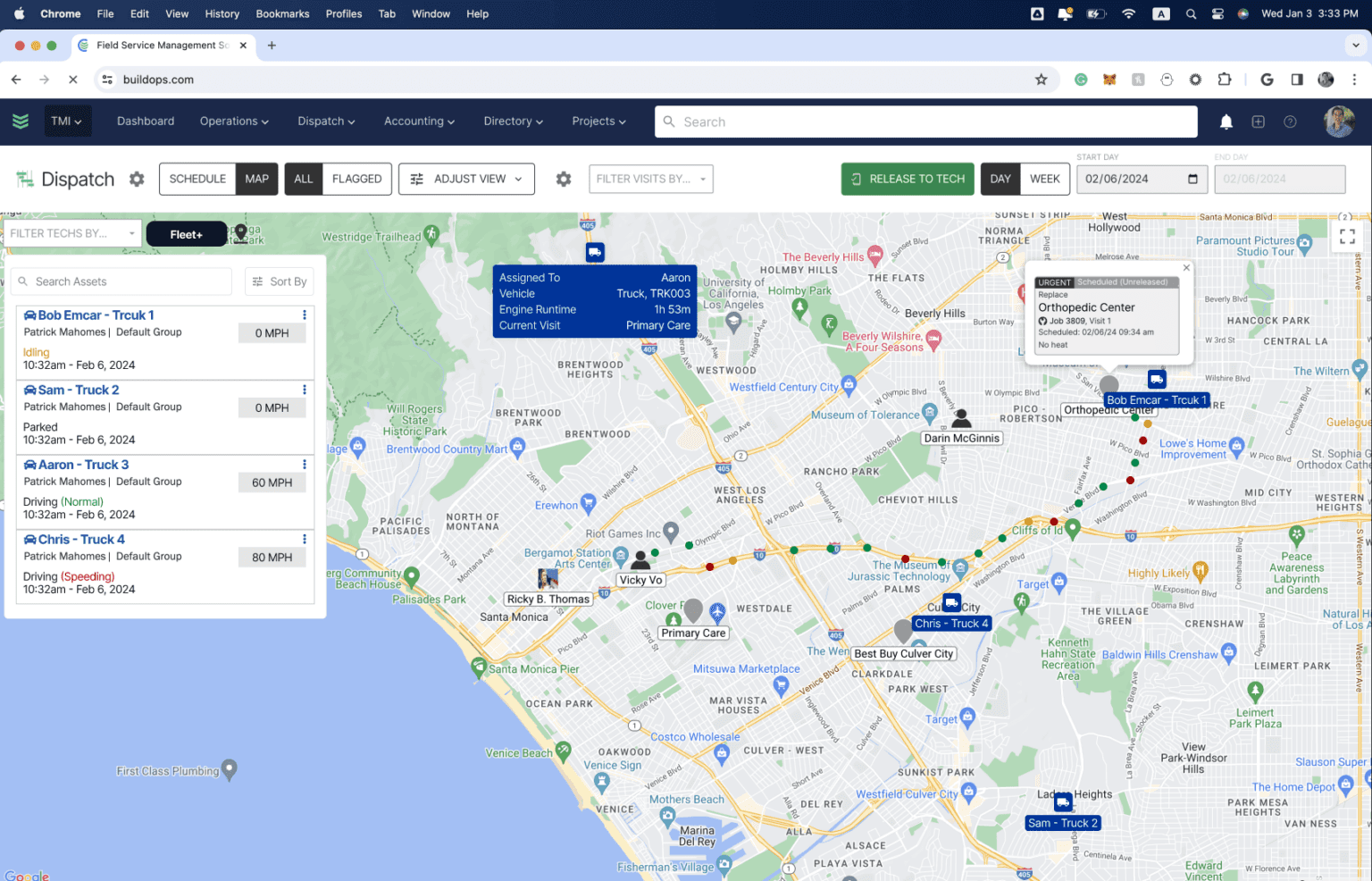Click the map view settings gear
The width and height of the screenshot is (1372, 881).
(x=564, y=179)
